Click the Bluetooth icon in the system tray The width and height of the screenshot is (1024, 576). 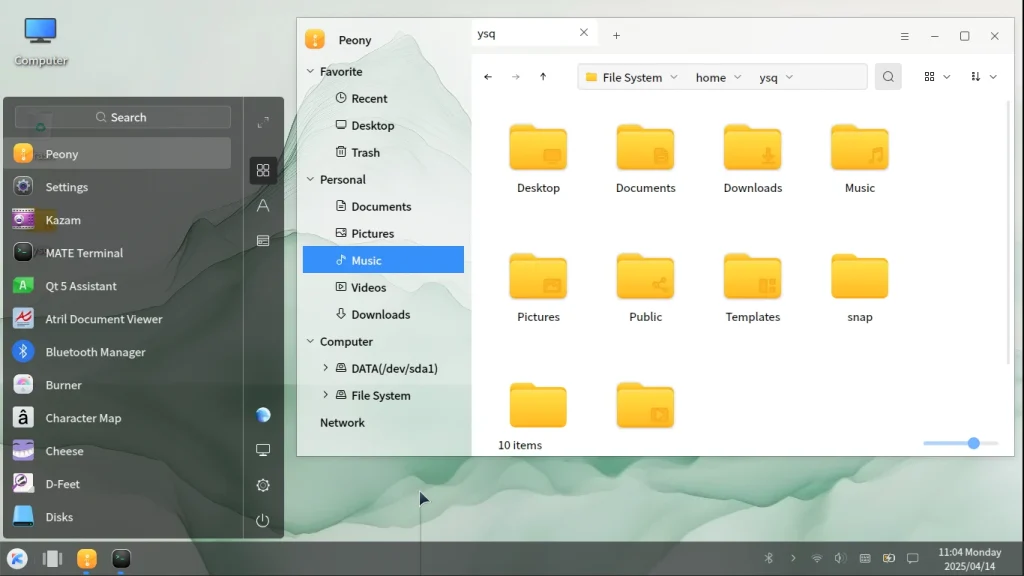769,558
